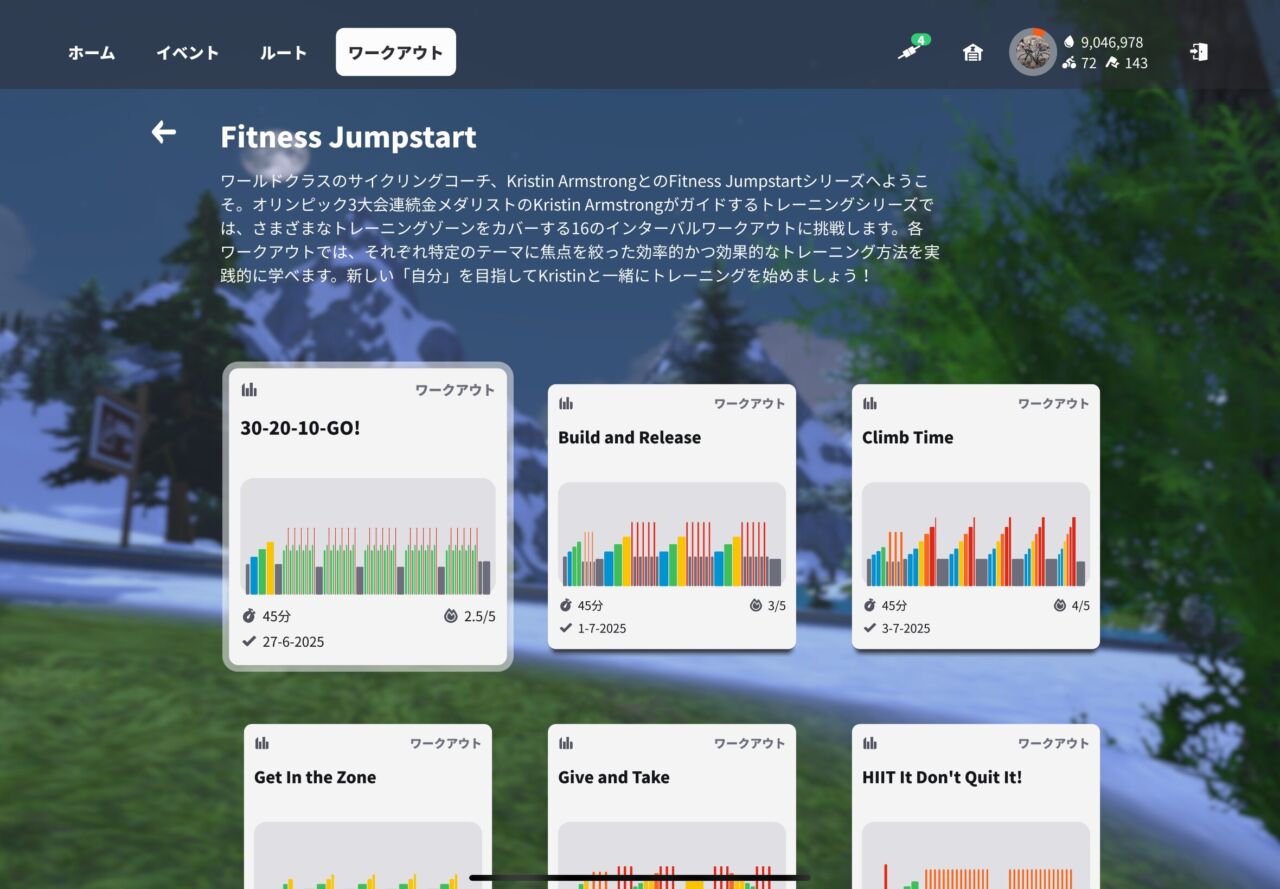Click the exit door icon

tap(1199, 52)
